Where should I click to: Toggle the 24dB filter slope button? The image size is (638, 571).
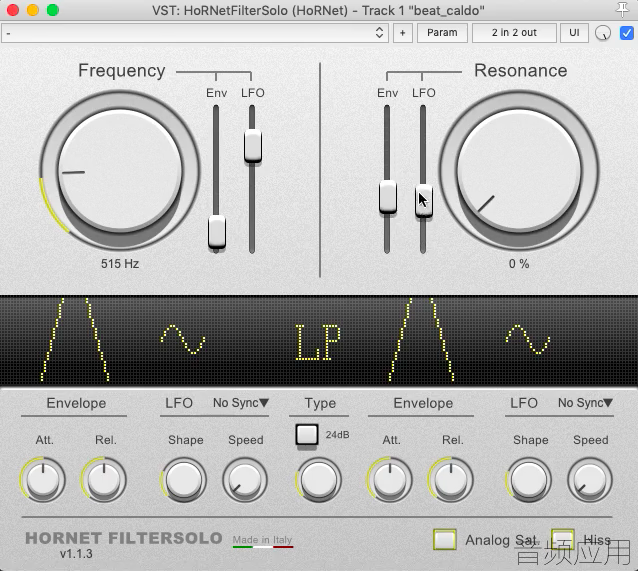(307, 435)
